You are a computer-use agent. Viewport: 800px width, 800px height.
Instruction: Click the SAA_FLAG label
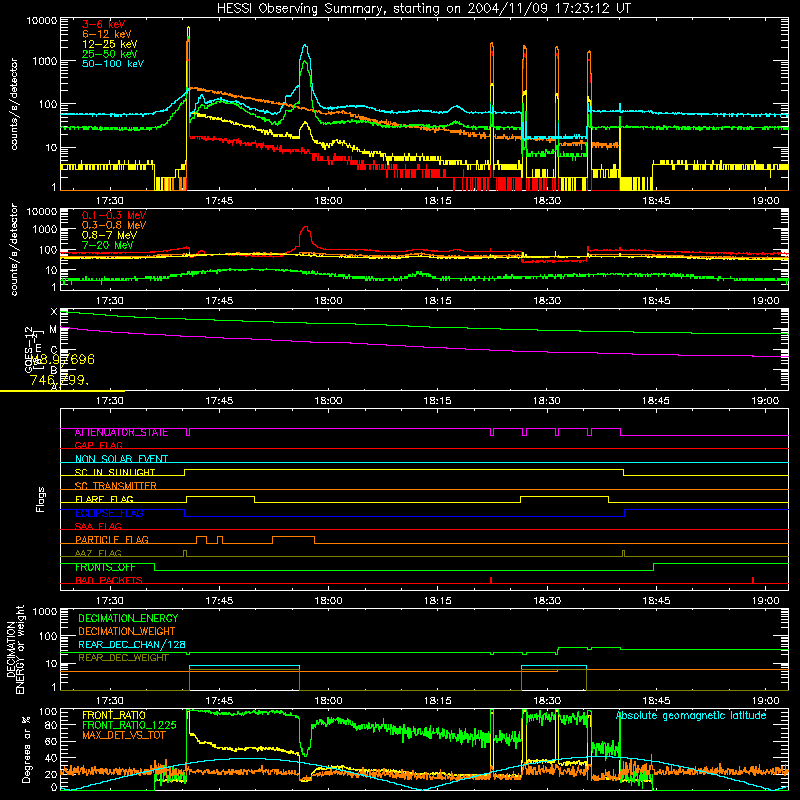point(98,526)
